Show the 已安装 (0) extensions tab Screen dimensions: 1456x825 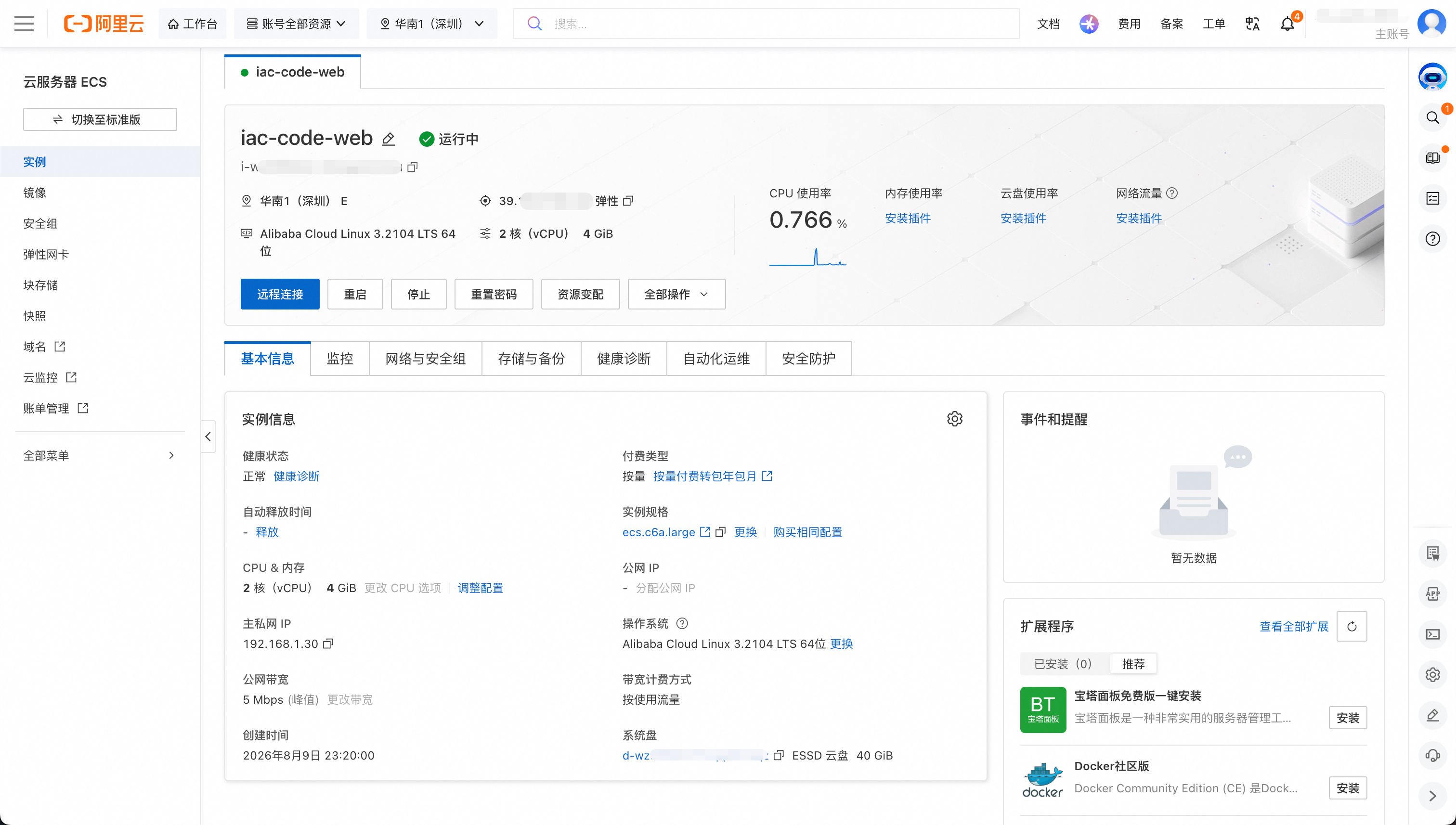[1063, 664]
